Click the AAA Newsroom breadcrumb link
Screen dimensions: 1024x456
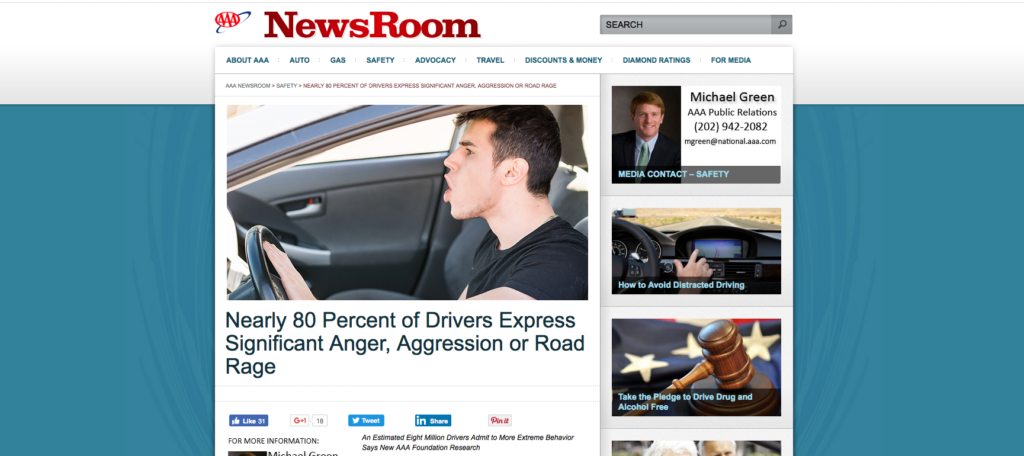248,86
